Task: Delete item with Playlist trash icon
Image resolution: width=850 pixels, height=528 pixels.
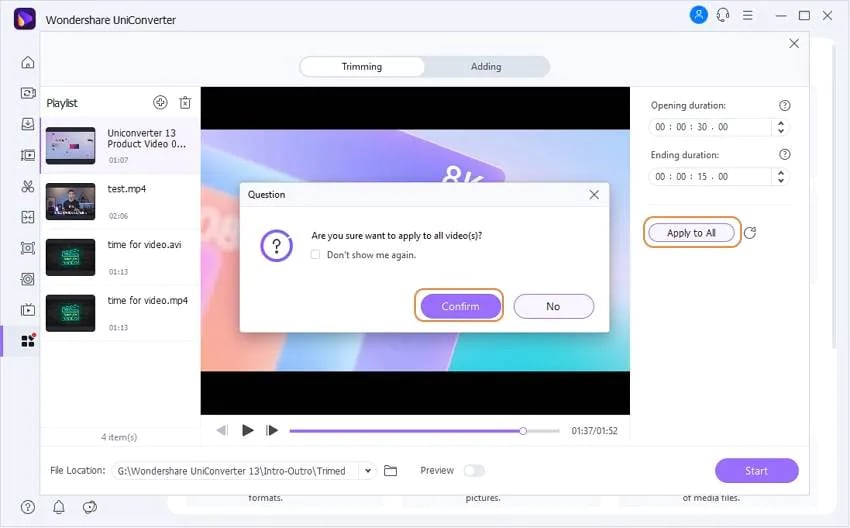Action: point(185,102)
